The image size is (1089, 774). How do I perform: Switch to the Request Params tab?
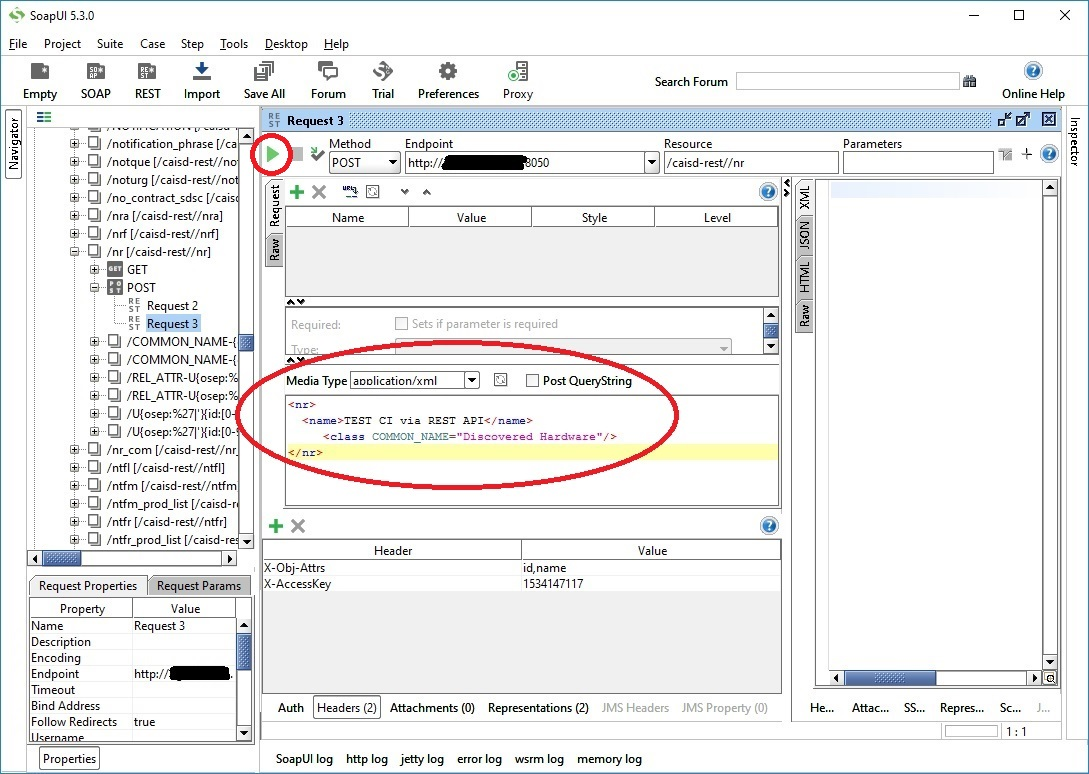pos(198,586)
